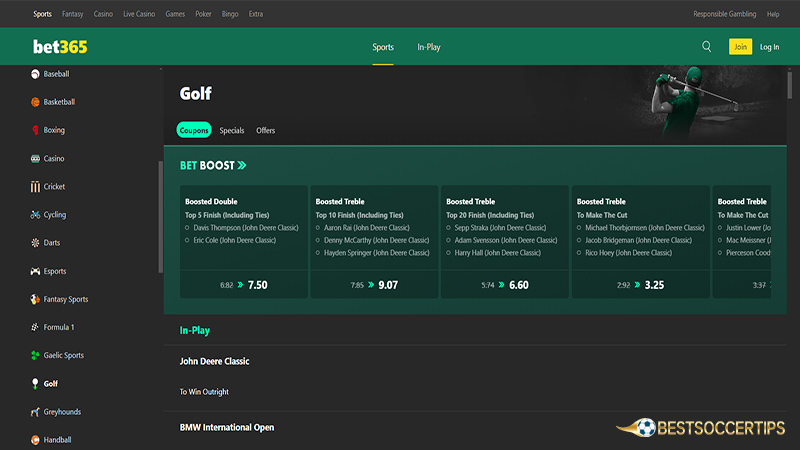The width and height of the screenshot is (800, 450).
Task: Open search with magnifier icon
Action: tap(707, 47)
